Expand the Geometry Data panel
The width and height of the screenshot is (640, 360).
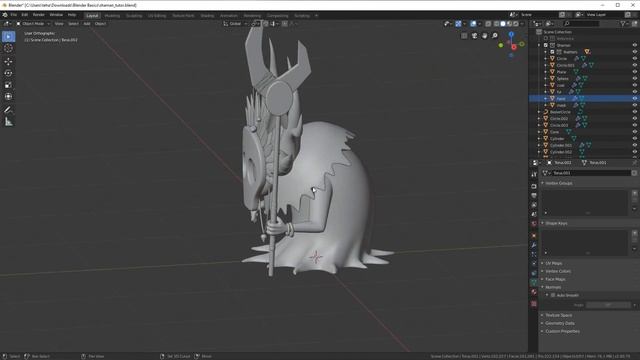[x=560, y=323]
